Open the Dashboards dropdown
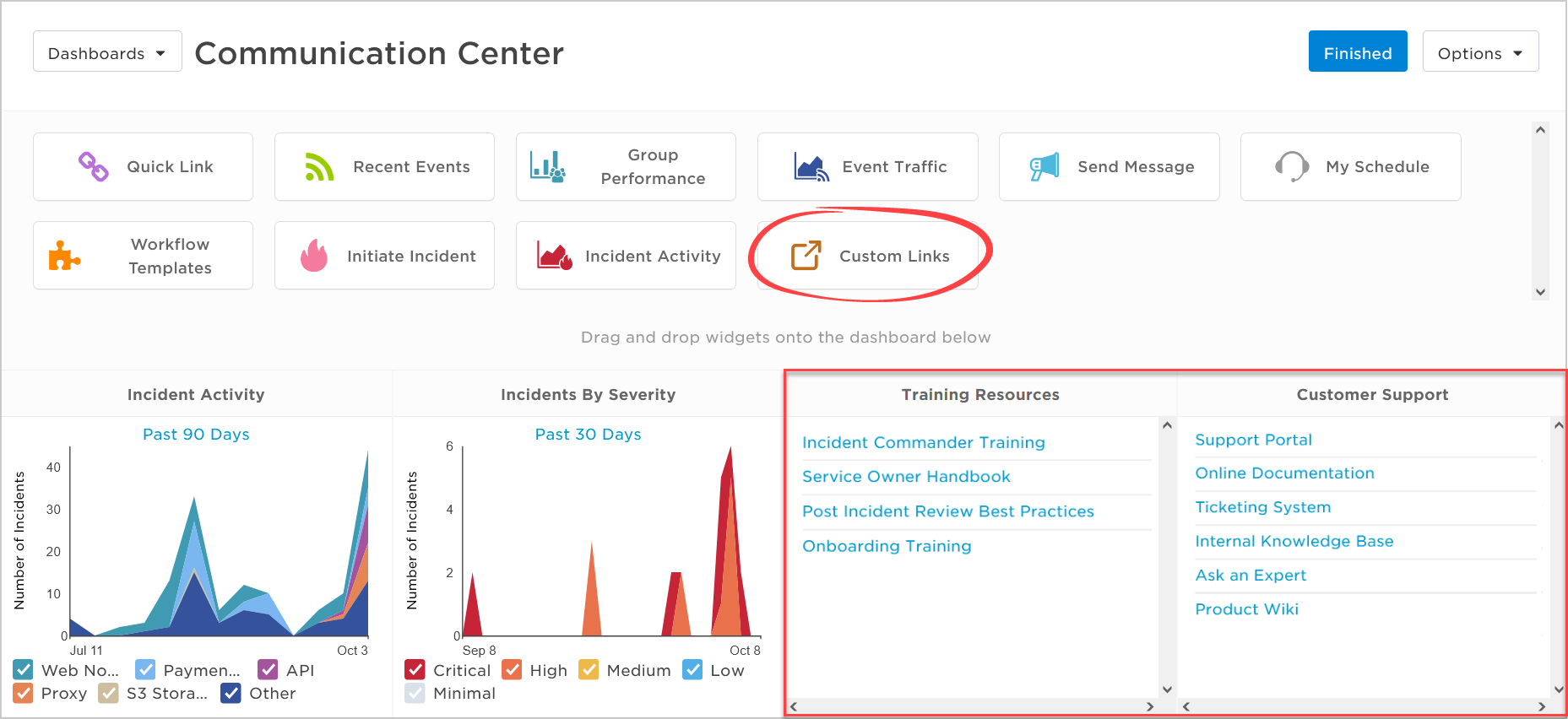The image size is (1568, 719). (x=107, y=52)
